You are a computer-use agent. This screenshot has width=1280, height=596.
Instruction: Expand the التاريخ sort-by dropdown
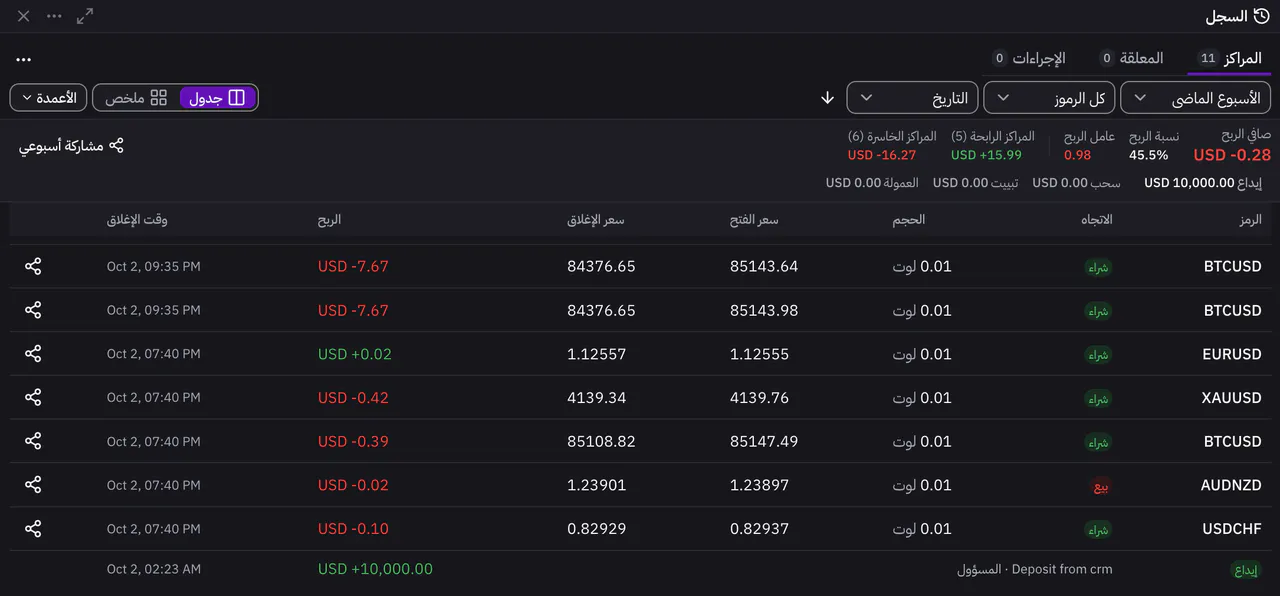pos(910,98)
